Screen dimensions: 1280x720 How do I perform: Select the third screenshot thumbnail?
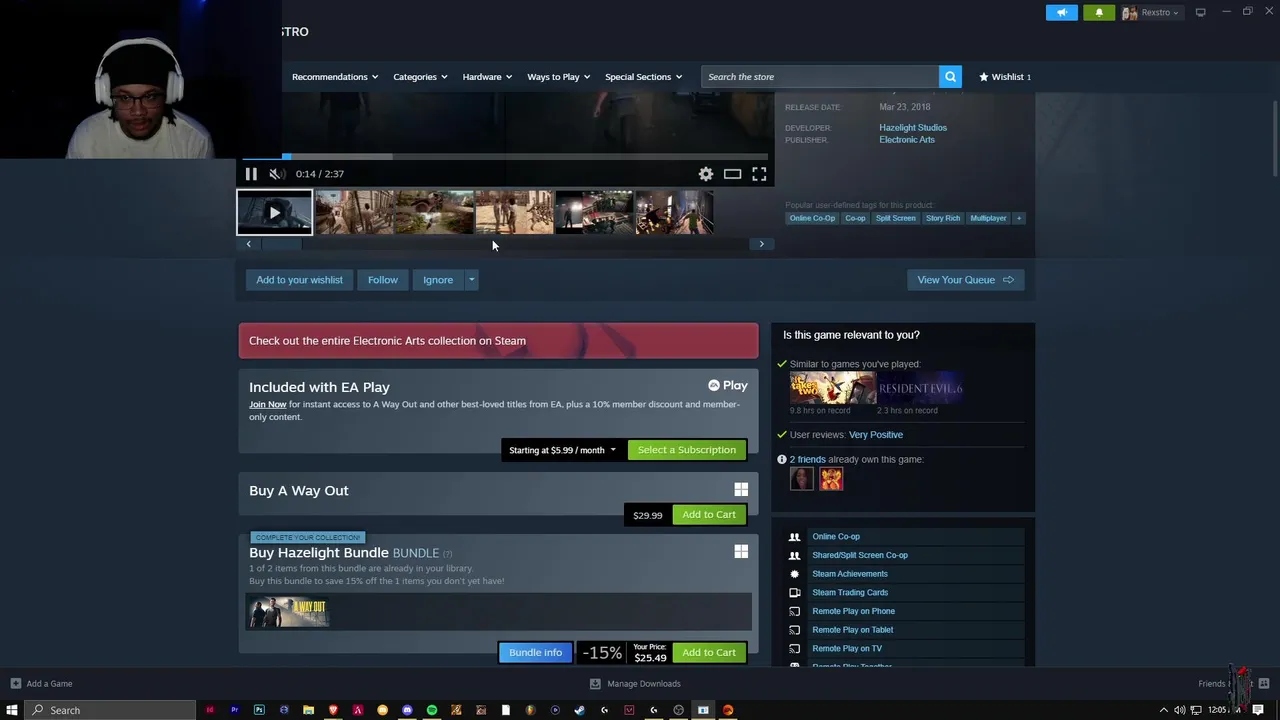coord(434,212)
